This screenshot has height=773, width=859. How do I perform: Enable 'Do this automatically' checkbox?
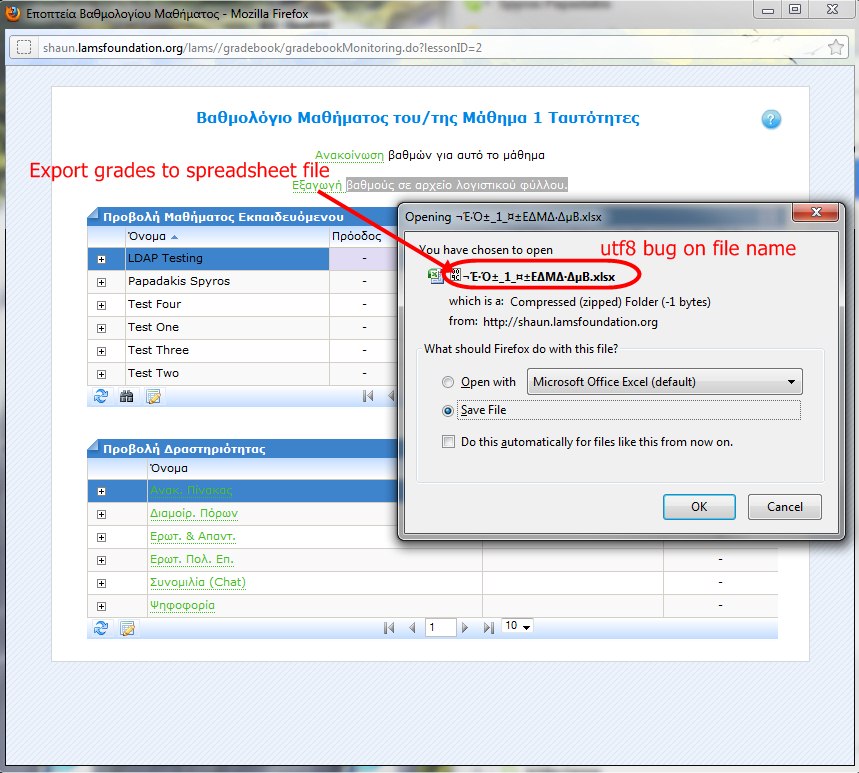pos(448,442)
